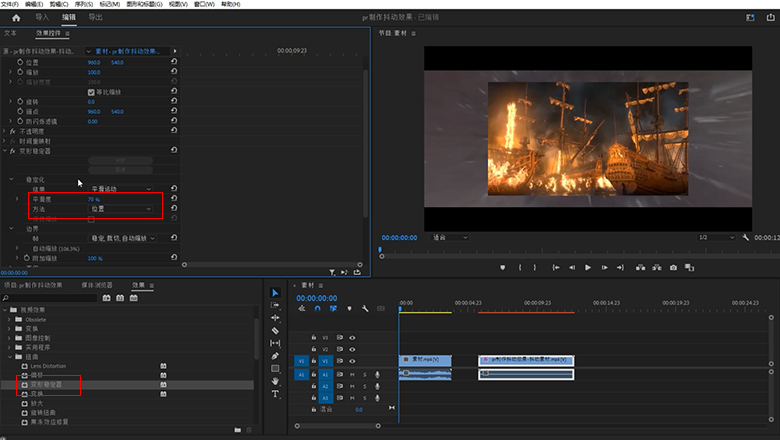Click the Home icon at top left
The image size is (780, 440).
coord(15,18)
